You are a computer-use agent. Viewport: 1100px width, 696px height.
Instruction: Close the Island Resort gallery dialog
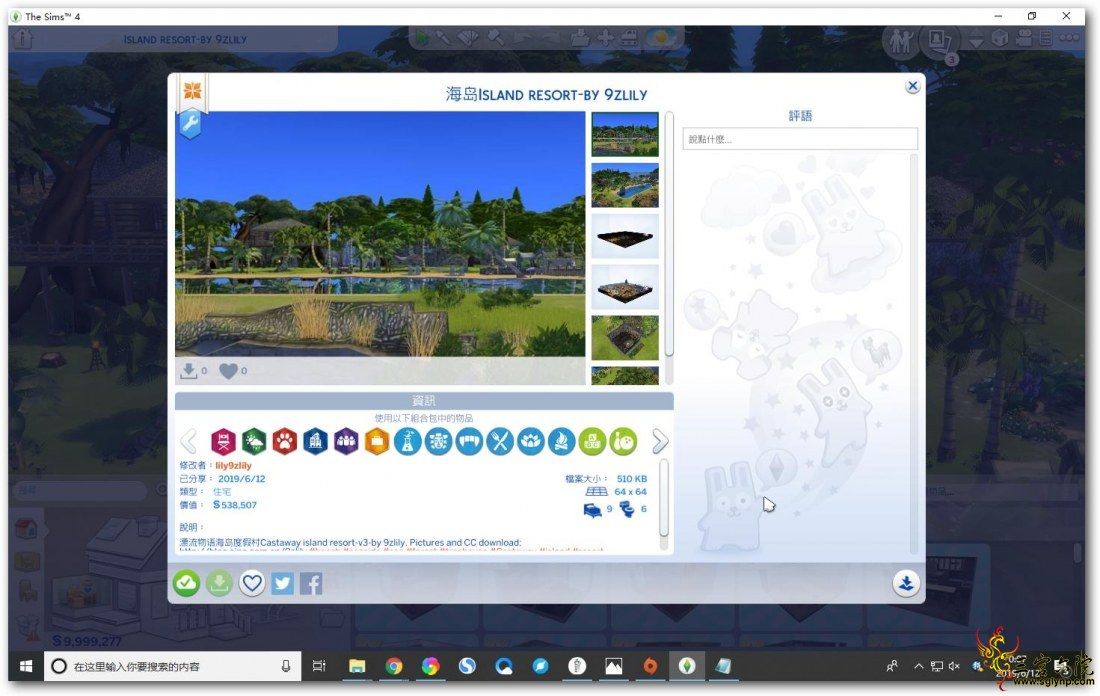pos(912,86)
